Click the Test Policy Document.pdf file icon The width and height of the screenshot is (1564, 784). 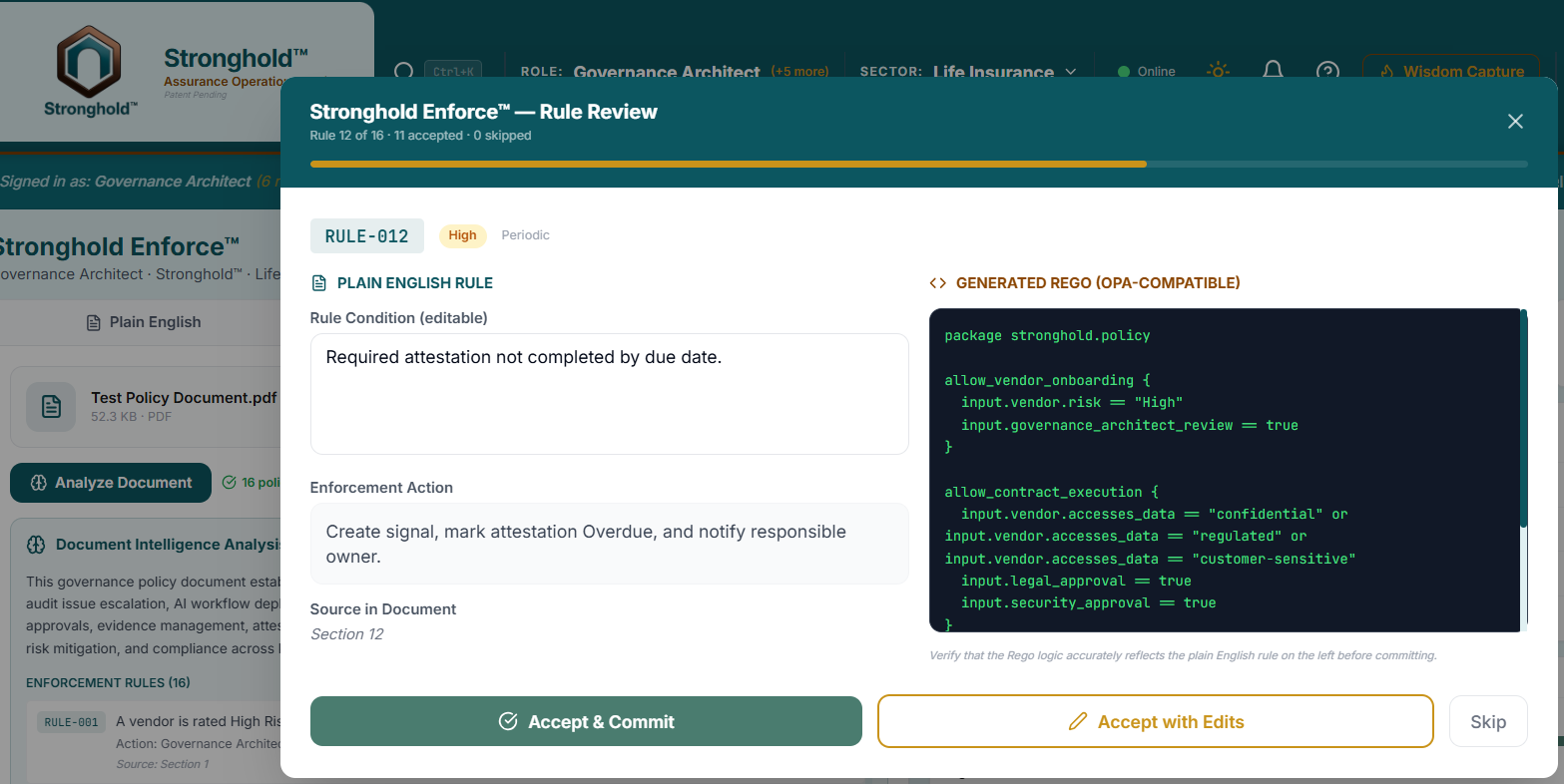point(51,407)
